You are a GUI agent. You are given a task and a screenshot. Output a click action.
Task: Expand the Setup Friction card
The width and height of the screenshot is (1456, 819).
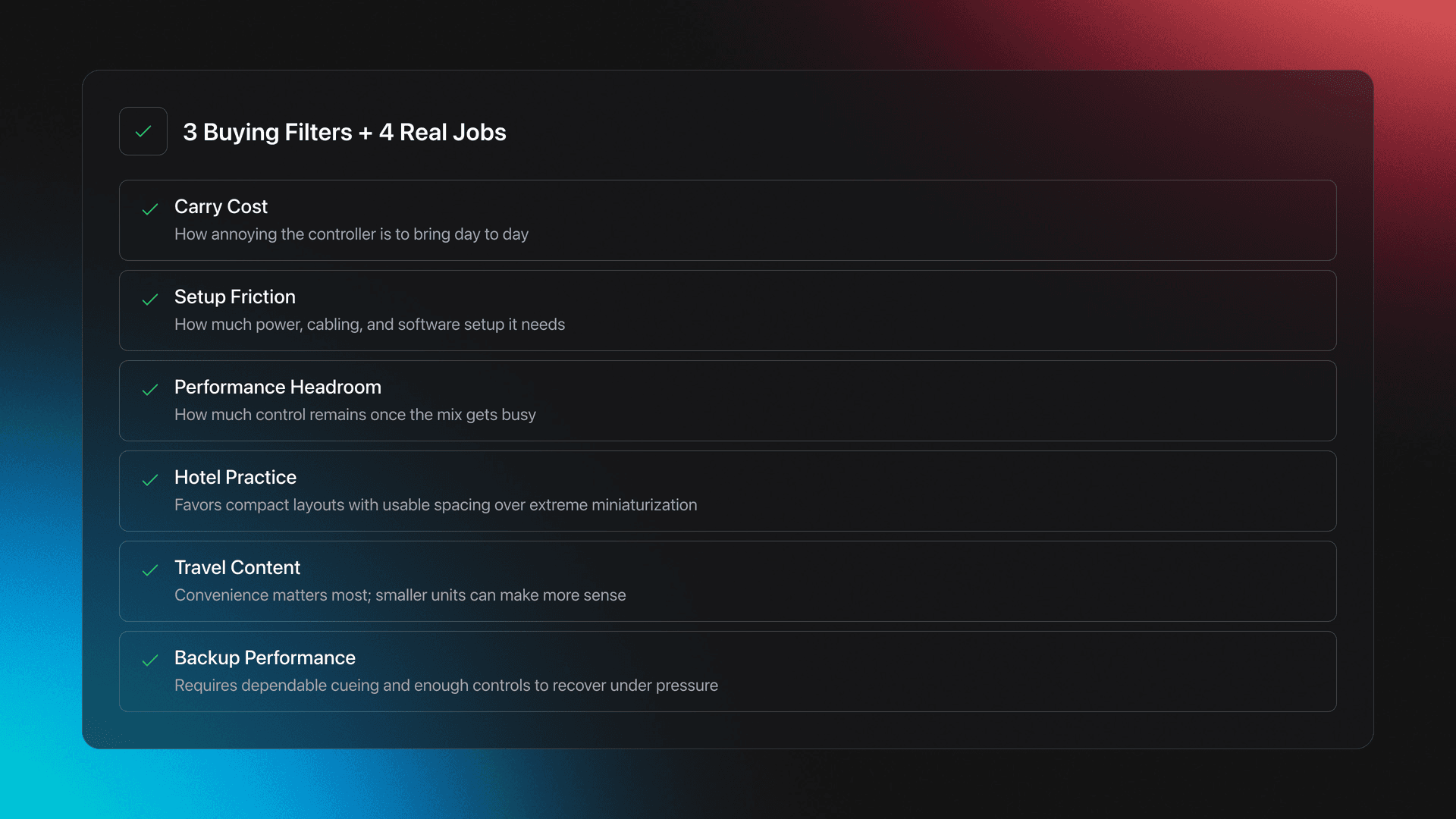point(728,310)
